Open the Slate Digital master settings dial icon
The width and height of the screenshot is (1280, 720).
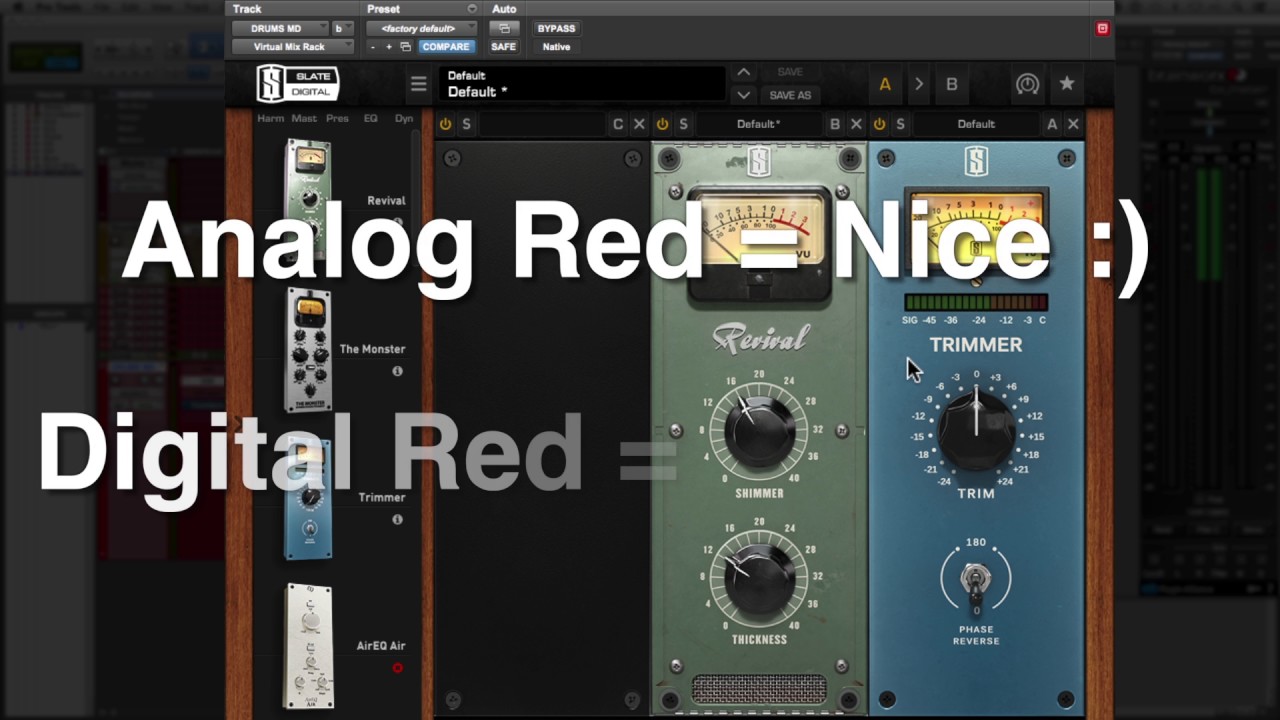(1027, 84)
